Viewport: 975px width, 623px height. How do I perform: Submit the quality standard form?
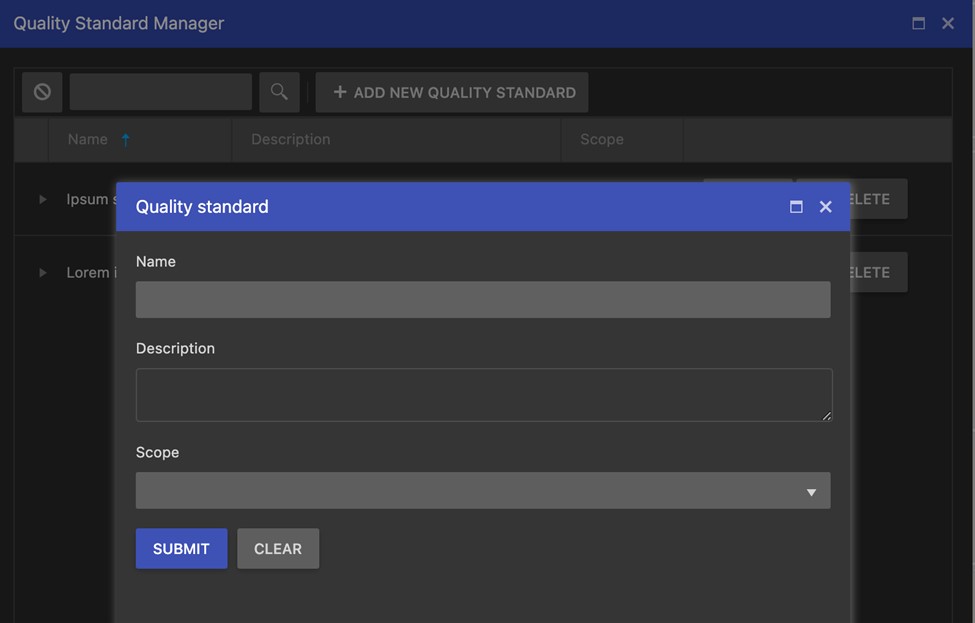click(181, 549)
